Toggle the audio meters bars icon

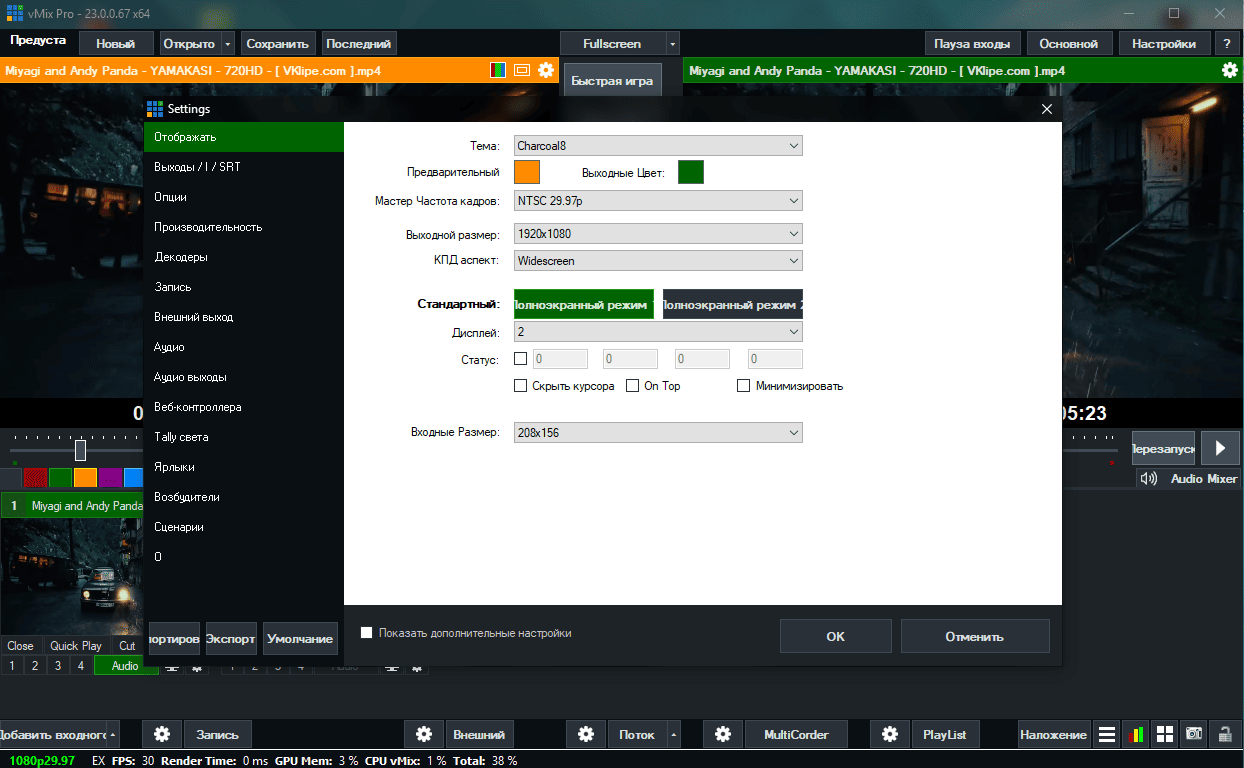(x=1135, y=734)
